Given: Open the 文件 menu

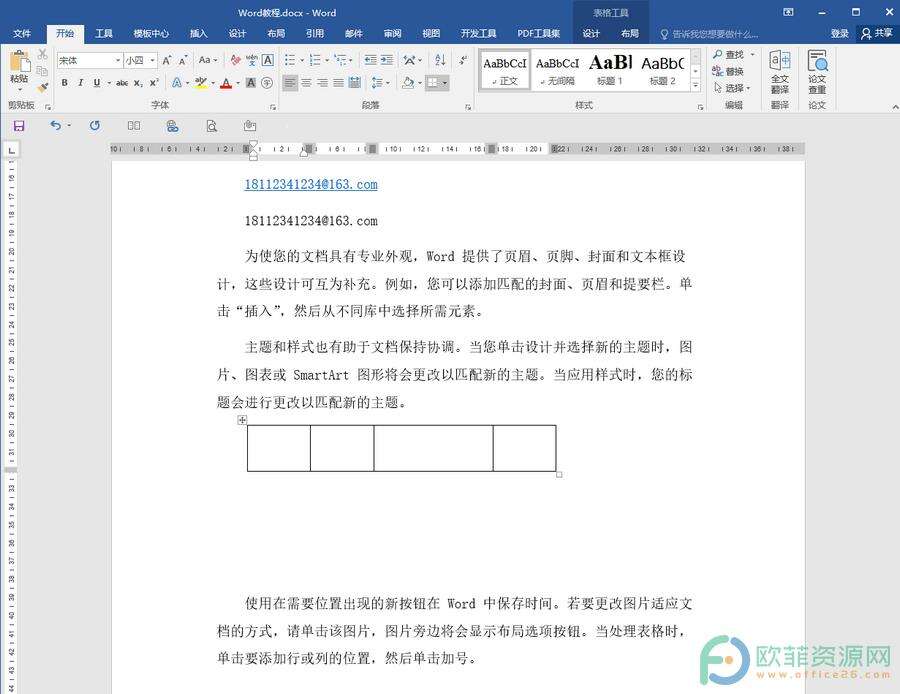Looking at the screenshot, I should pos(22,33).
